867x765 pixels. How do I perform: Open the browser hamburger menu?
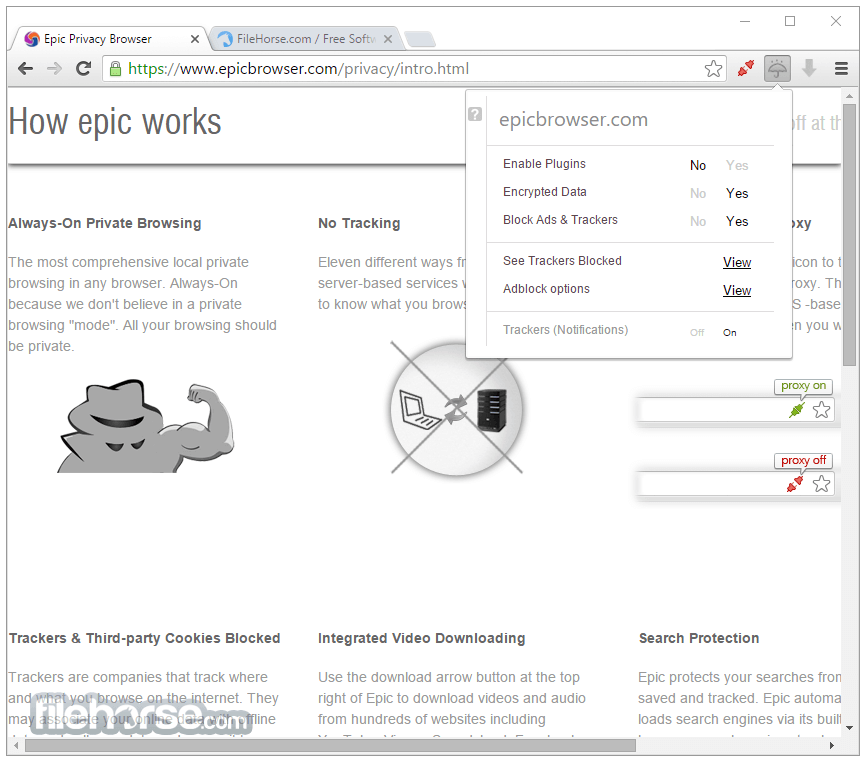pos(841,69)
